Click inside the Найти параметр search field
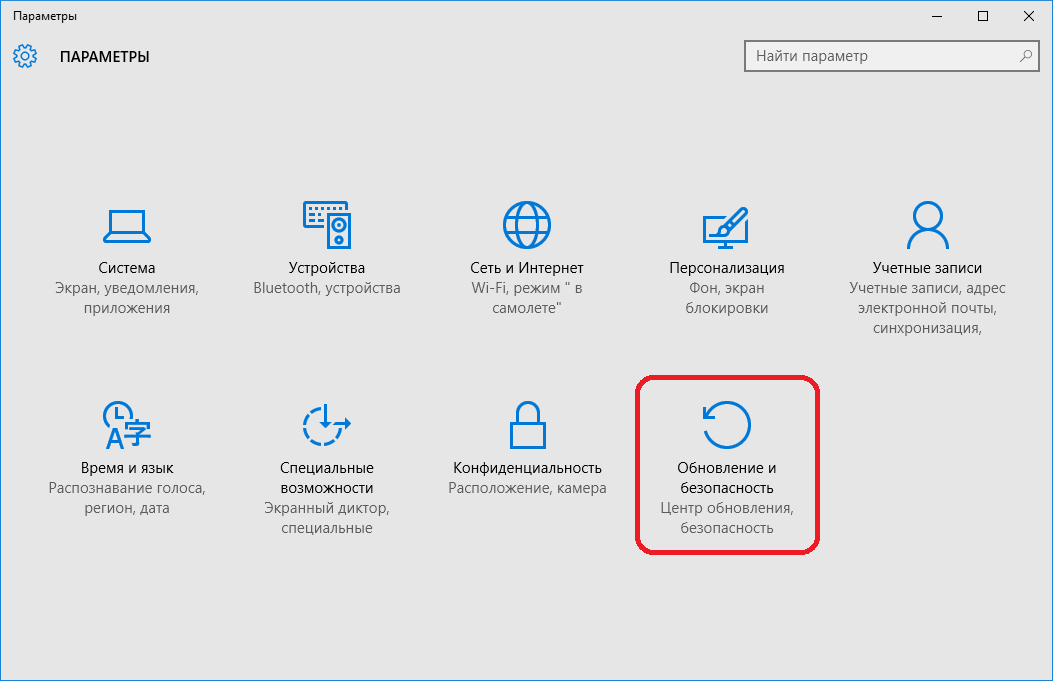Image resolution: width=1053 pixels, height=681 pixels. [x=892, y=56]
